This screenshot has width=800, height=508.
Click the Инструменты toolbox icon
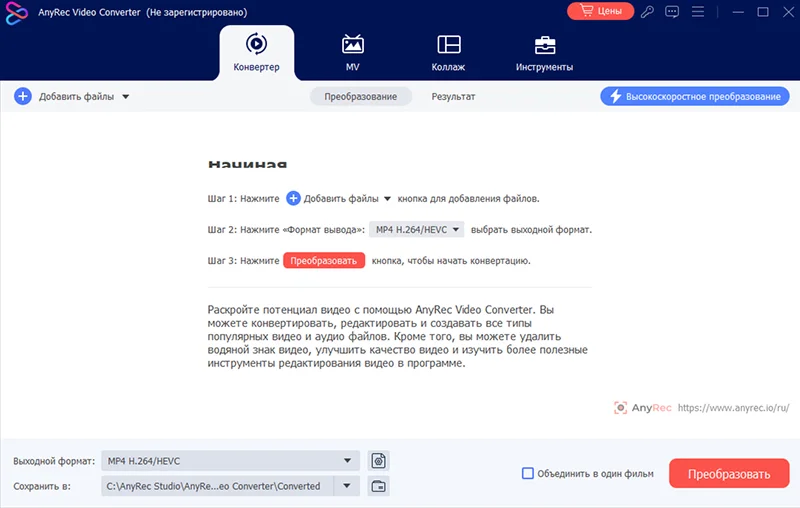545,45
